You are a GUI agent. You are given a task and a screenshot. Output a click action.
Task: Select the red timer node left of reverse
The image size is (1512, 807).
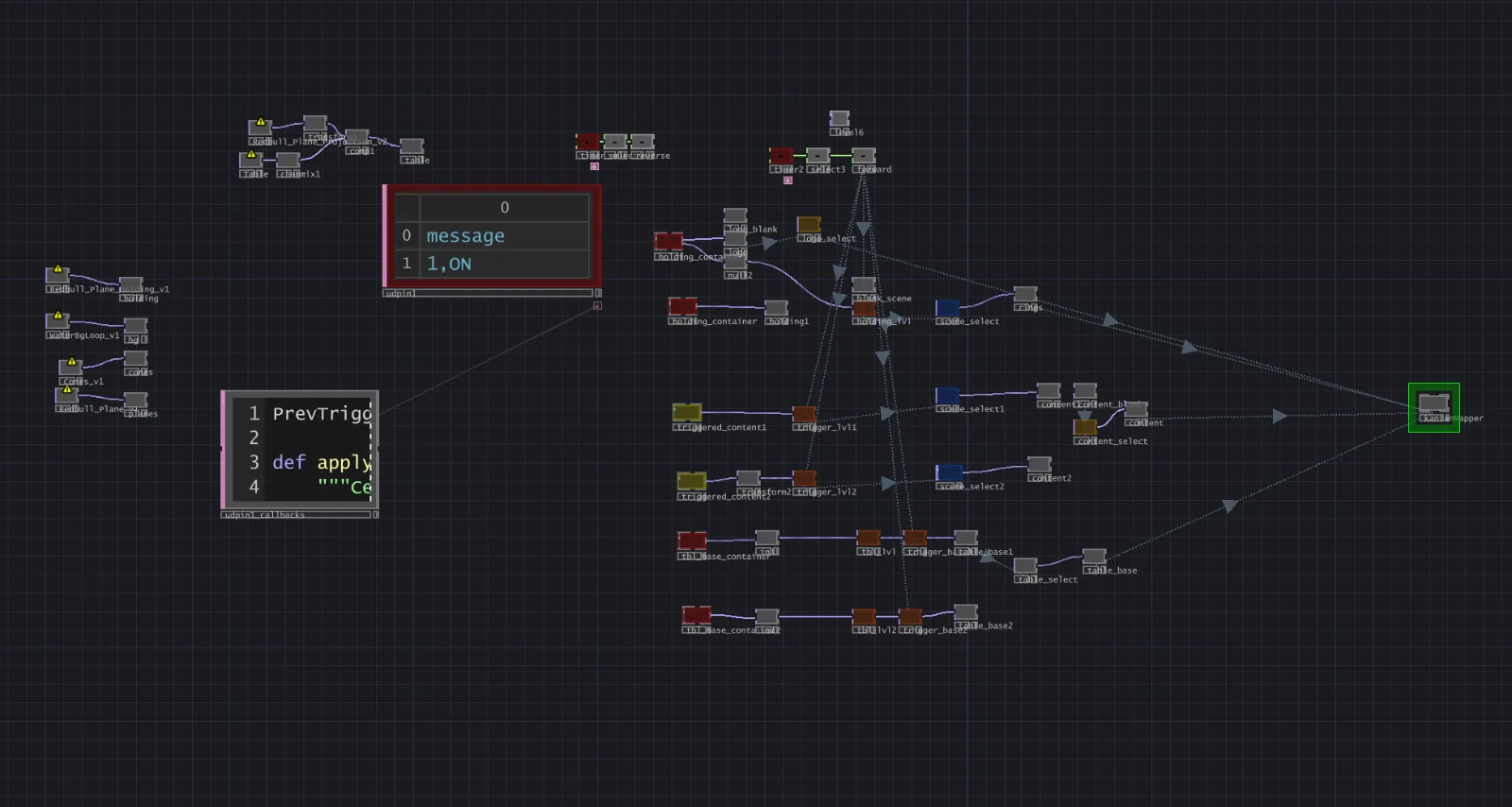click(589, 143)
